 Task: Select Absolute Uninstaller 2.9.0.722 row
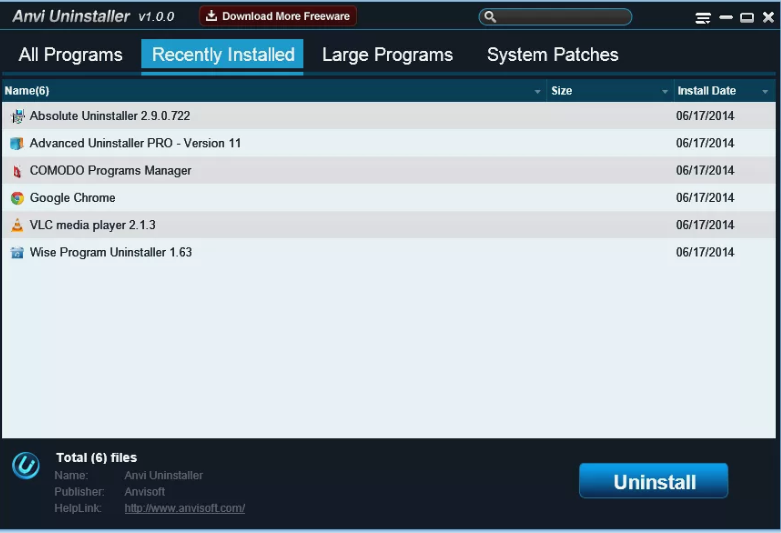click(389, 116)
